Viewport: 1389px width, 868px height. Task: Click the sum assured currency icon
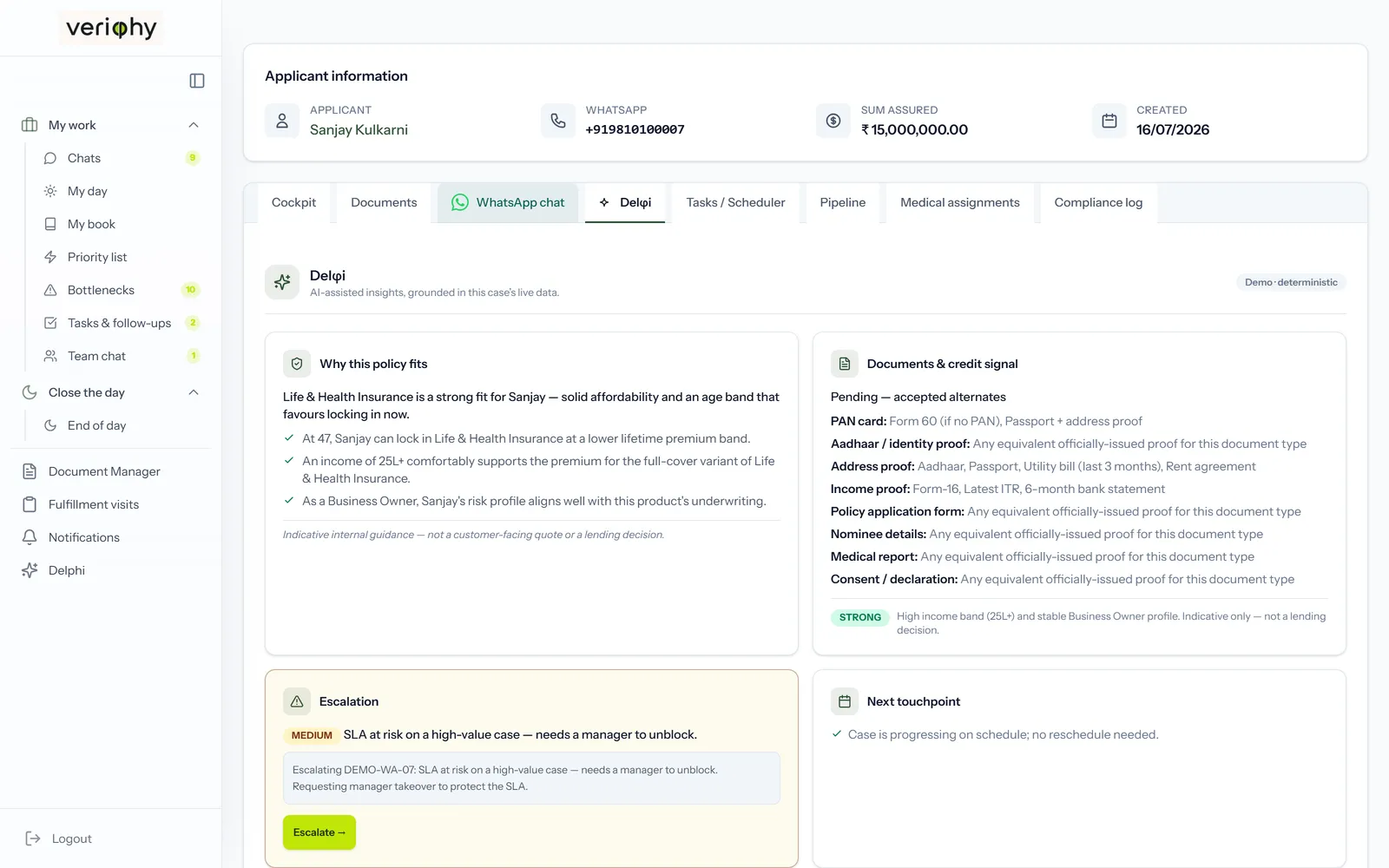pos(833,121)
